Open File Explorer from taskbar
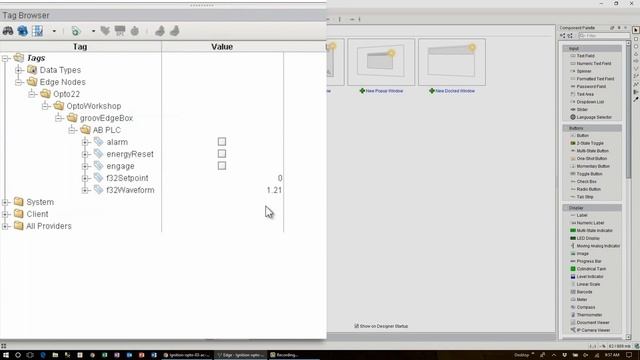The width and height of the screenshot is (640, 360). point(55,355)
